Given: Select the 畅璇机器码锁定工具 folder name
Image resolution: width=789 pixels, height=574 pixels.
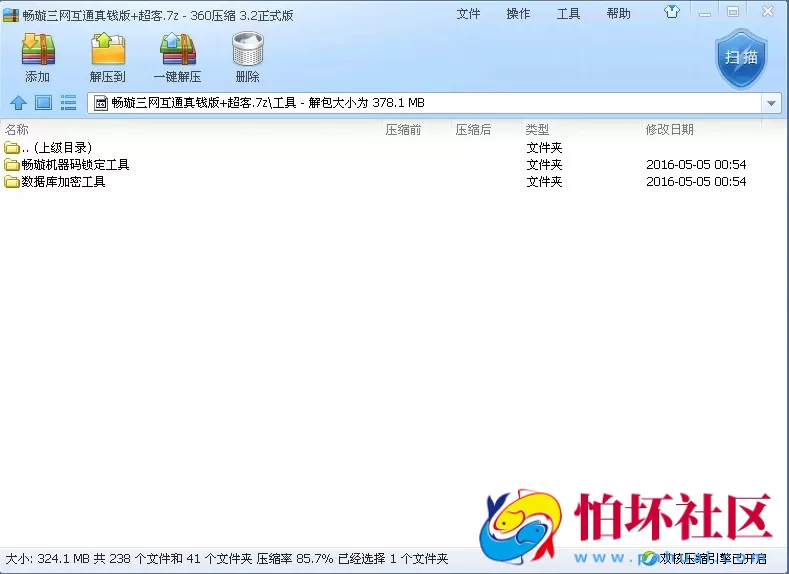Looking at the screenshot, I should (75, 165).
